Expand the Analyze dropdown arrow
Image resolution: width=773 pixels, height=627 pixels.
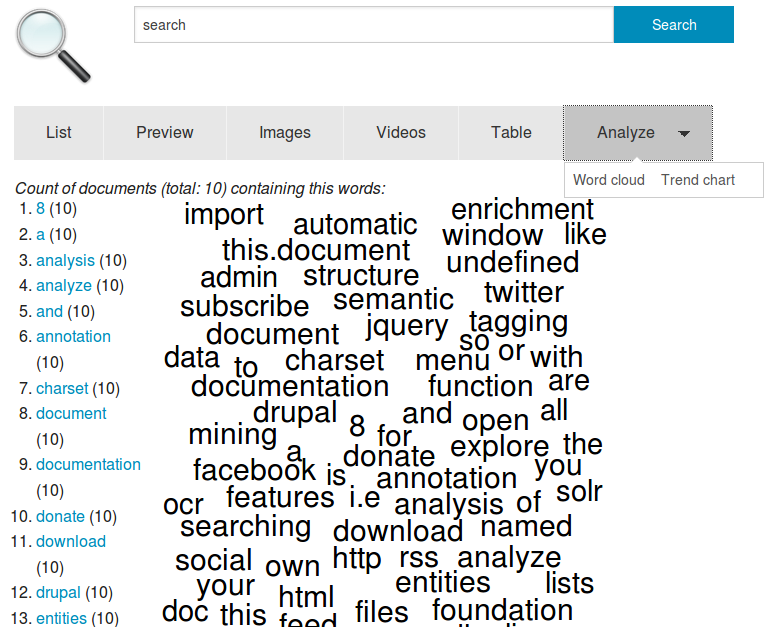(684, 134)
